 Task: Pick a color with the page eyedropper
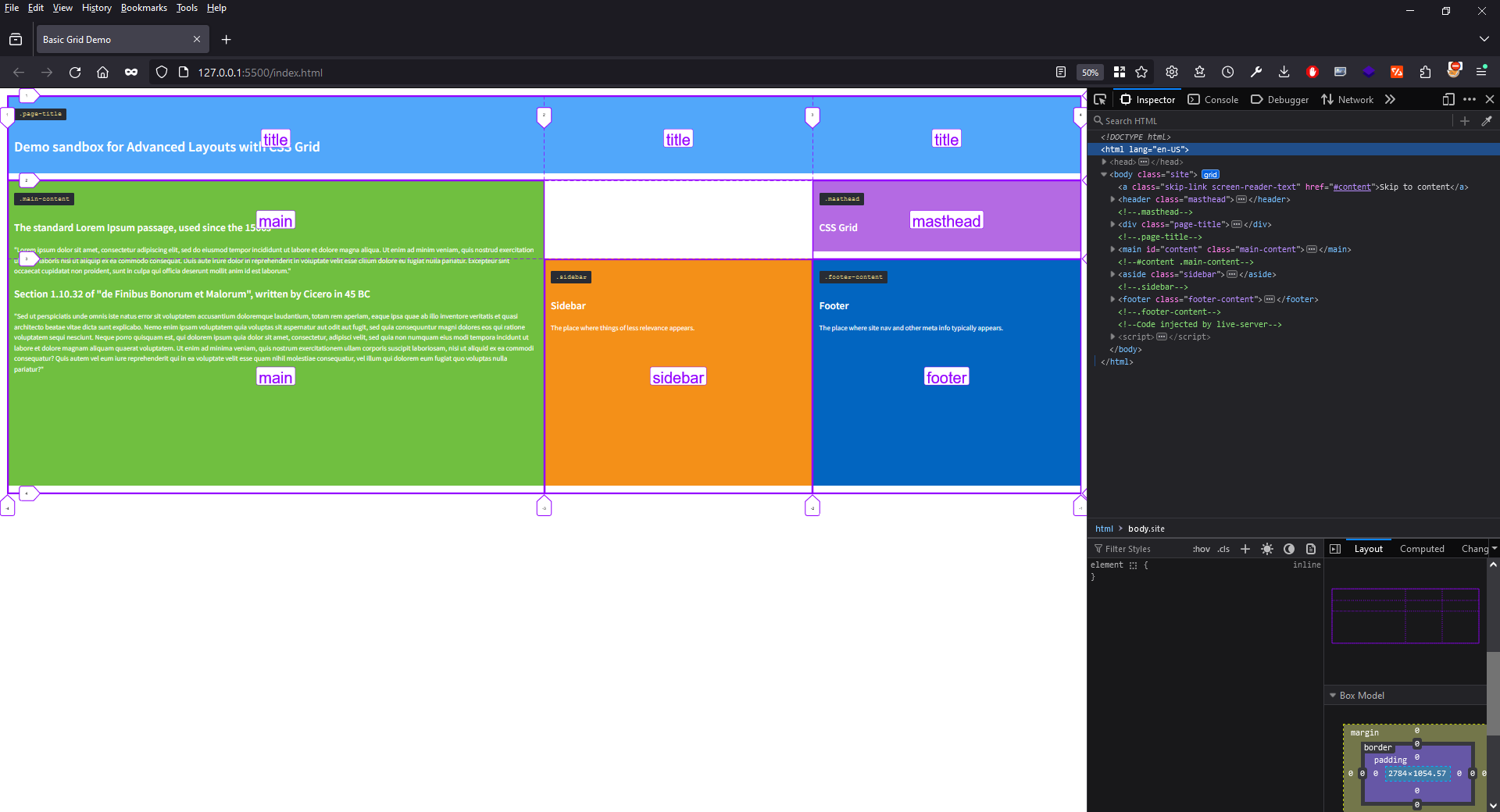1487,120
